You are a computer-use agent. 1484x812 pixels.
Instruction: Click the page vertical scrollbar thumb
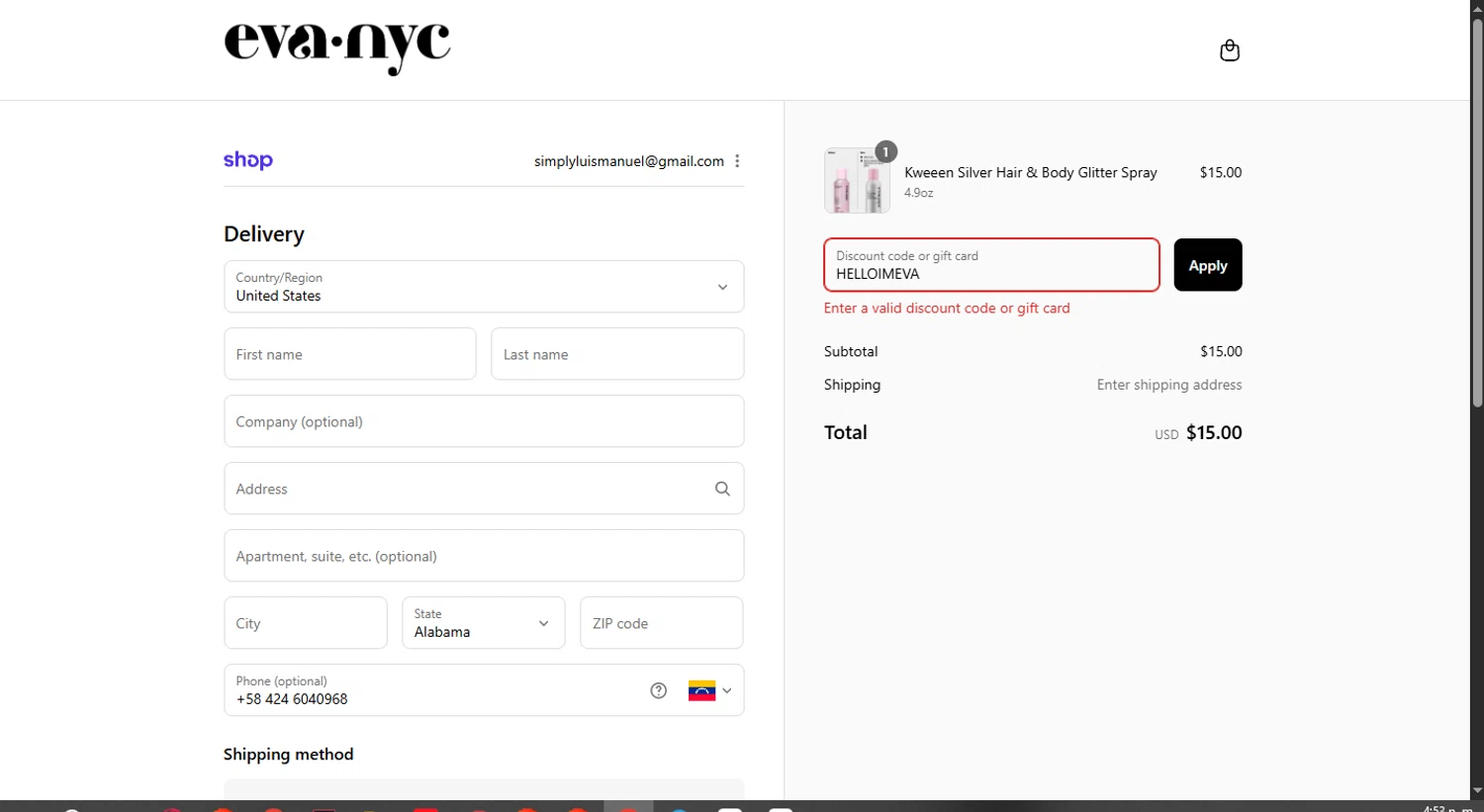(1477, 213)
